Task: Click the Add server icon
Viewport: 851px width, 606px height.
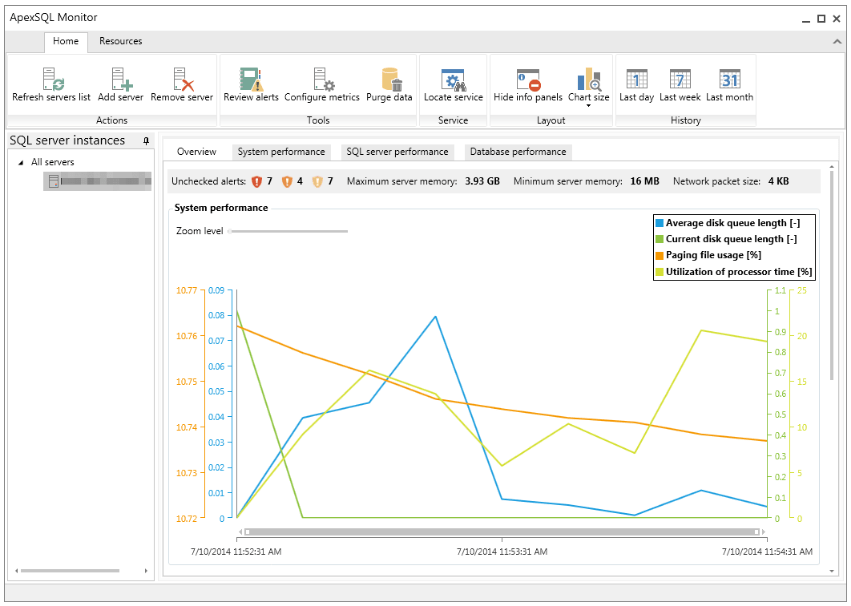Action: click(121, 79)
